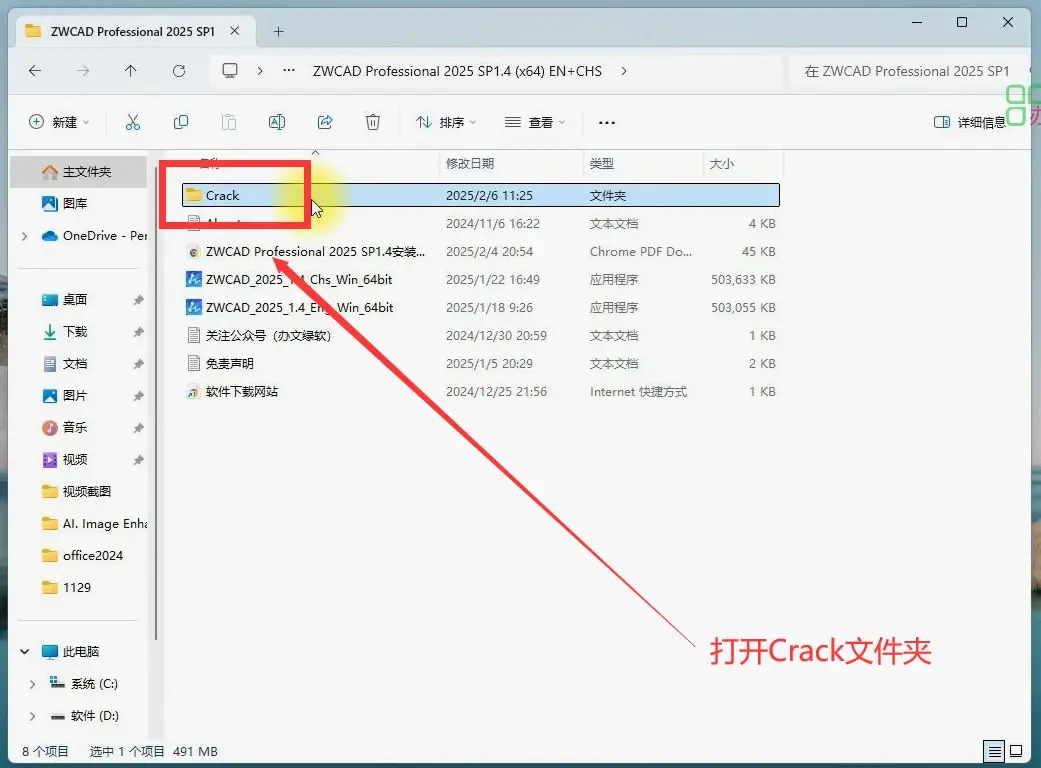Click the Rename icon
The image size is (1041, 768).
coord(277,122)
